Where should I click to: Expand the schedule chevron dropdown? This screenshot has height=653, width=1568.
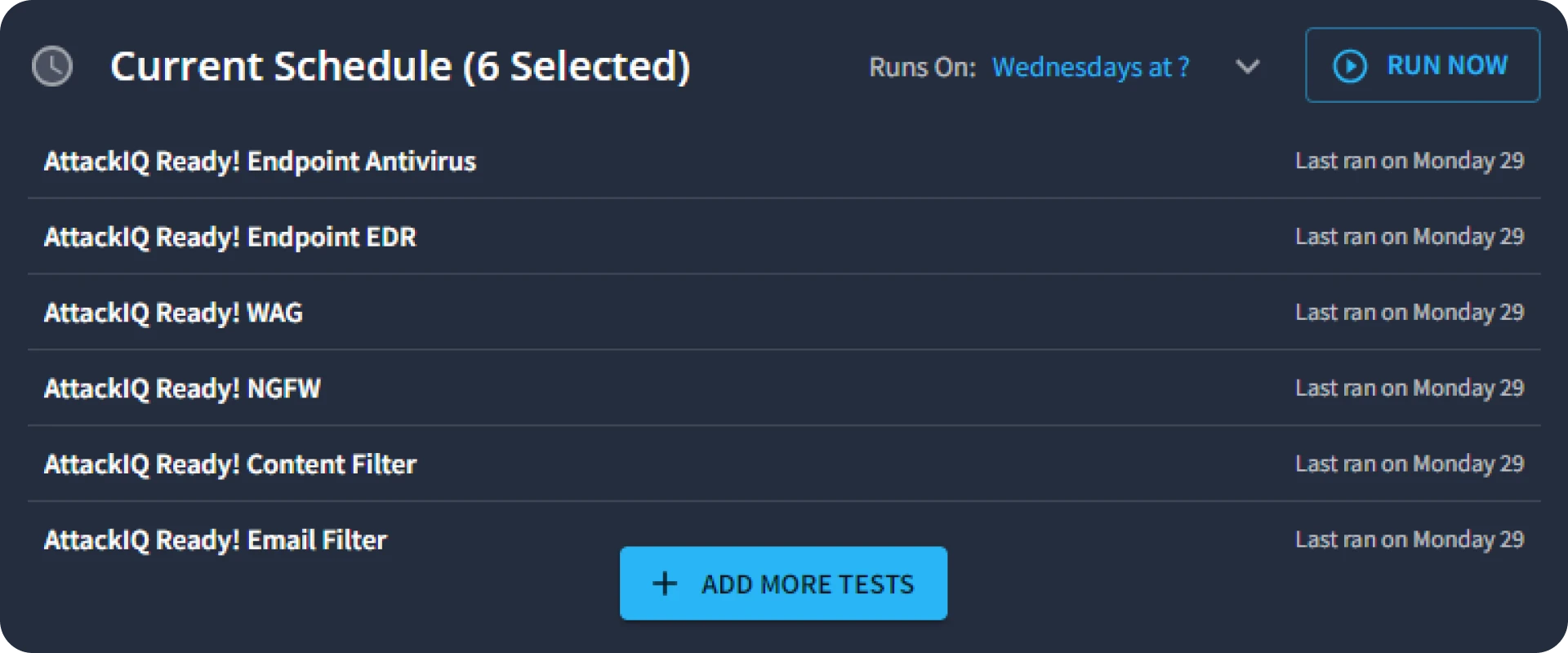click(x=1247, y=66)
